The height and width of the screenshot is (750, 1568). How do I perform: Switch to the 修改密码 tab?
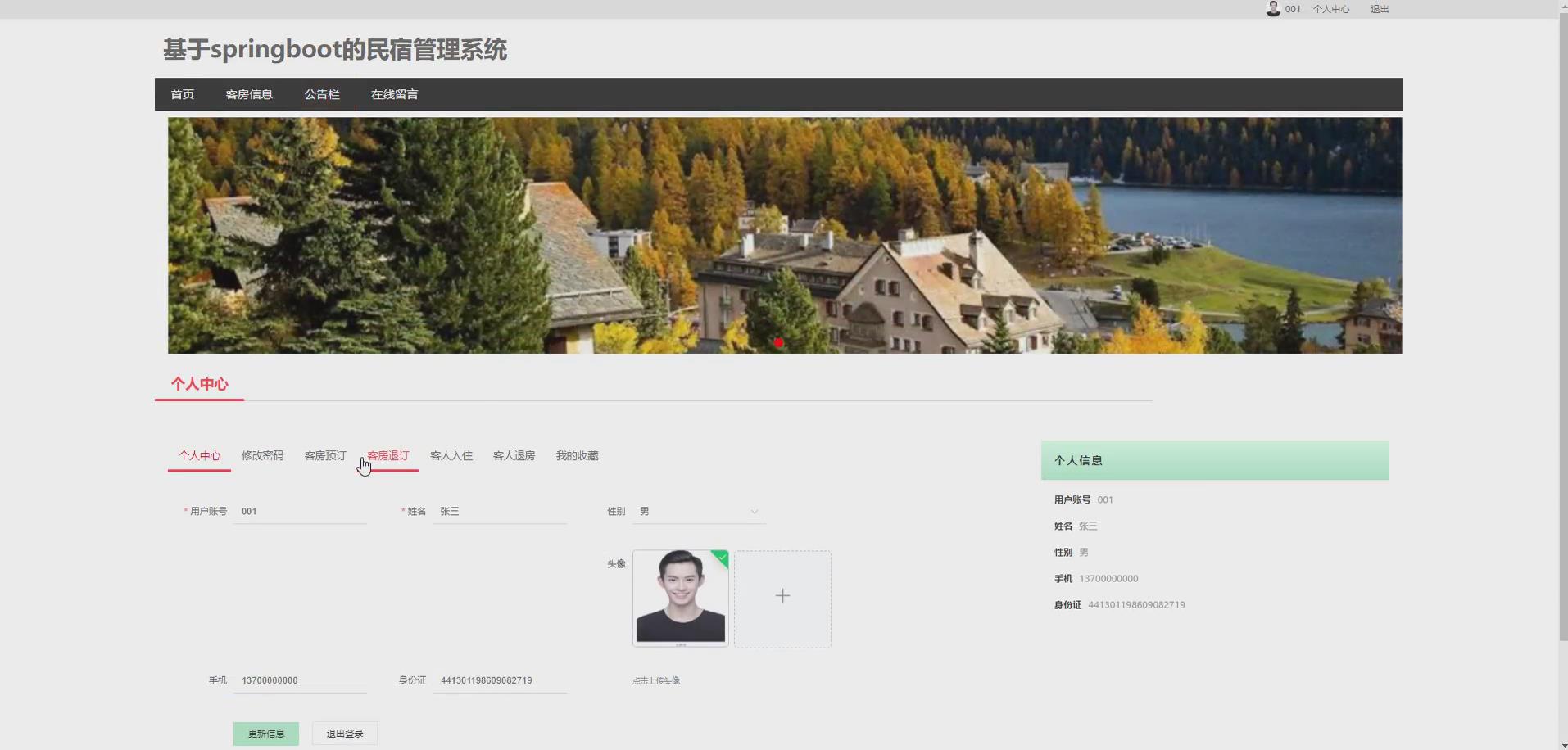[262, 455]
